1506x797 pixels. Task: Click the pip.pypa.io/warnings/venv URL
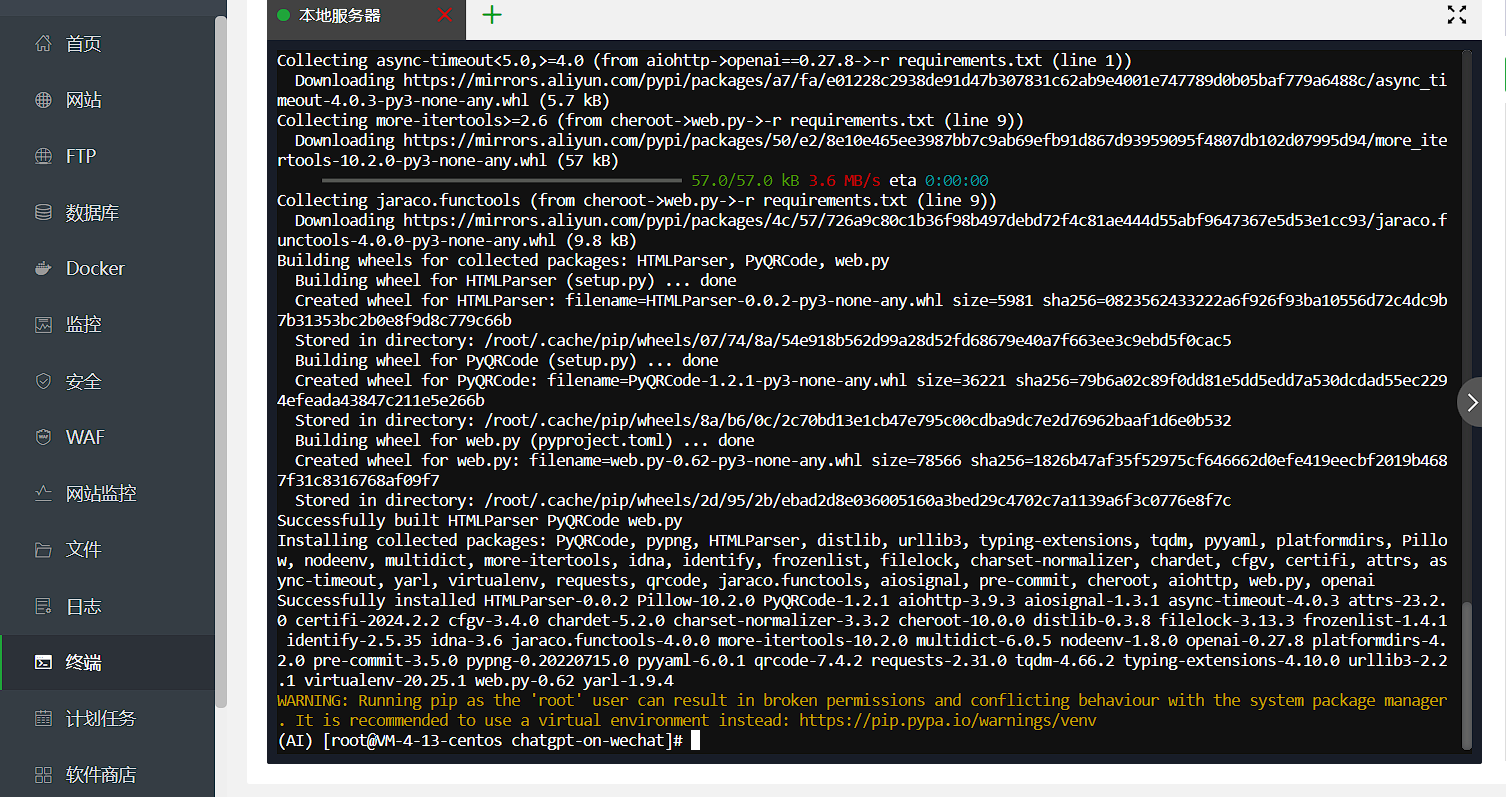[x=949, y=721]
